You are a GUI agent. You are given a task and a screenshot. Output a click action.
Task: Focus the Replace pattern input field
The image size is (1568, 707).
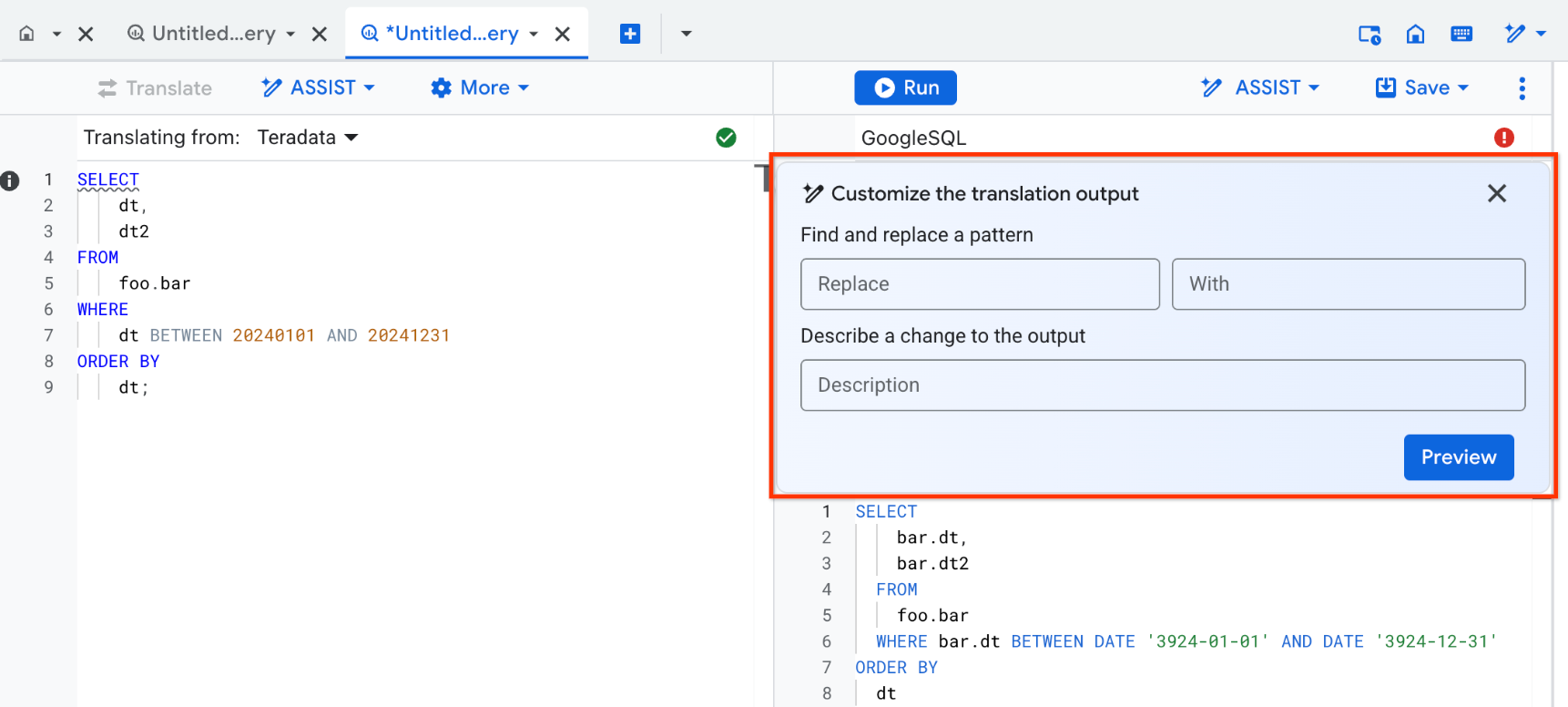(x=980, y=284)
